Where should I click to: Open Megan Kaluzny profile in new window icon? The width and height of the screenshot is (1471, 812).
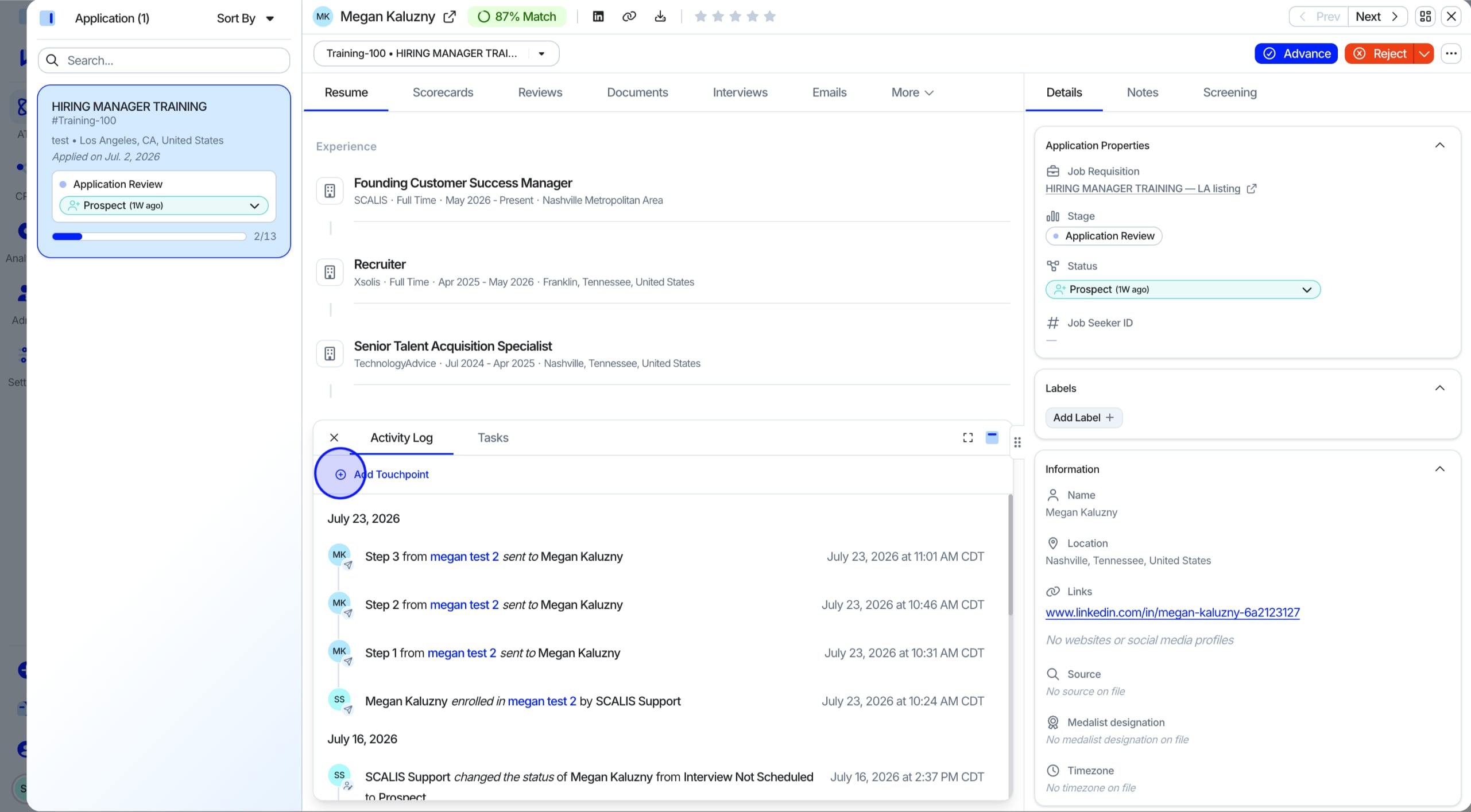pyautogui.click(x=450, y=17)
